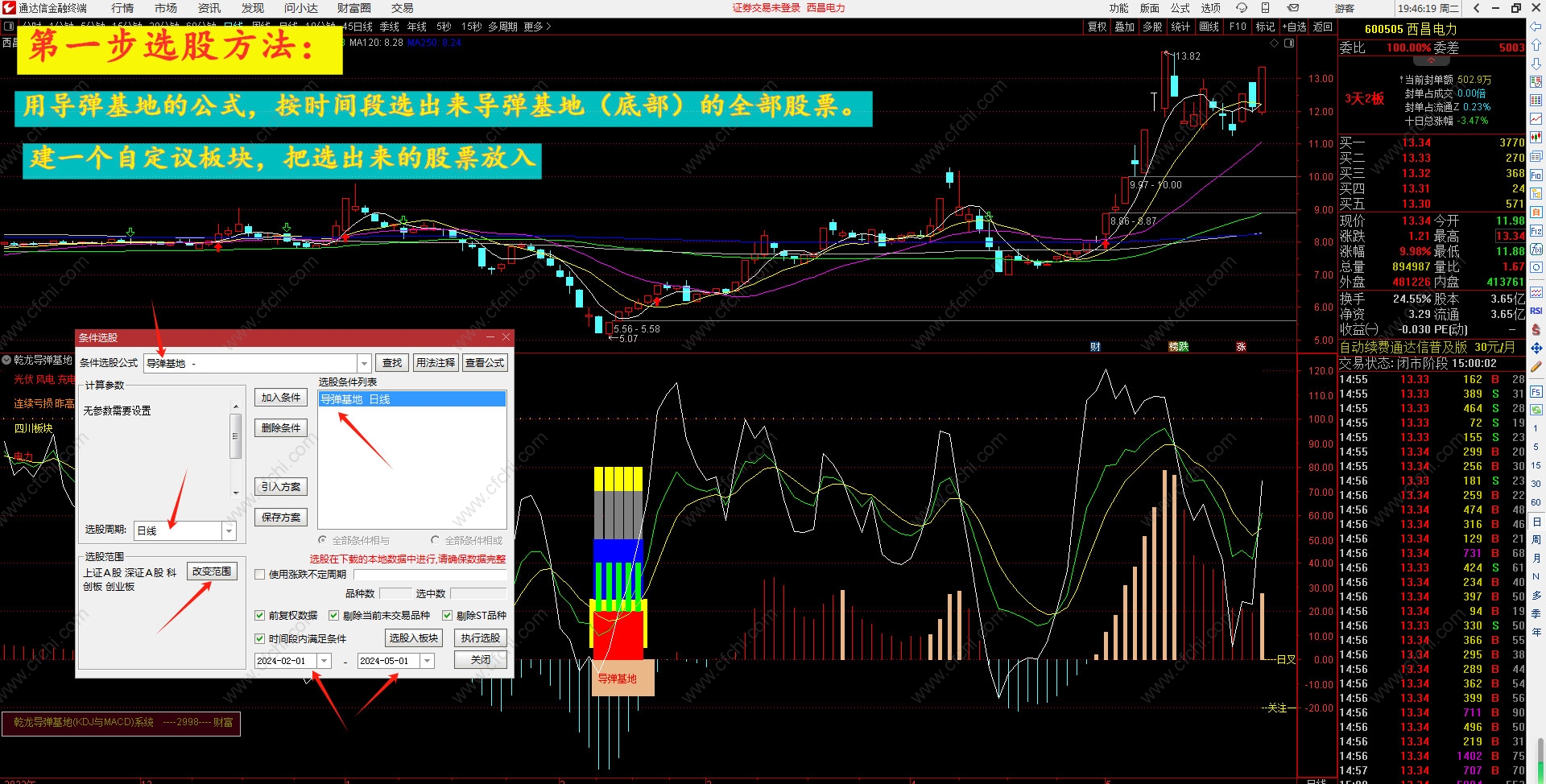Click the red S icon in sidebar
Image resolution: width=1546 pixels, height=784 pixels.
click(x=1536, y=329)
